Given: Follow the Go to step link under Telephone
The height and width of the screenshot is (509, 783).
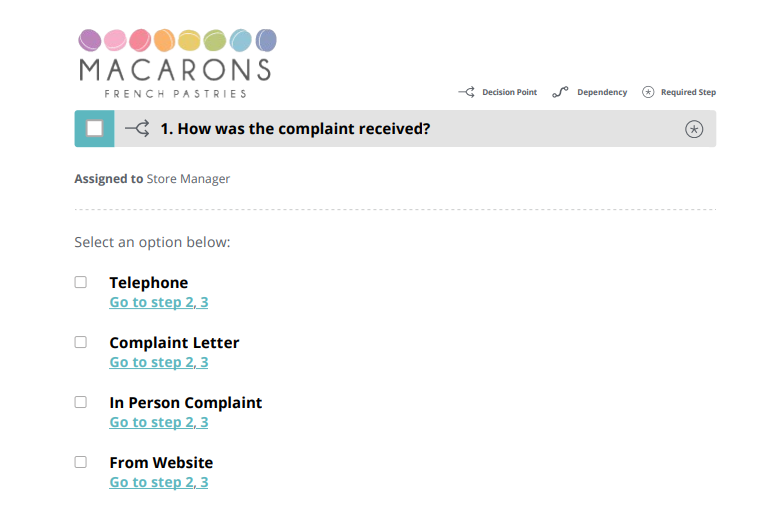Looking at the screenshot, I should coord(159,302).
